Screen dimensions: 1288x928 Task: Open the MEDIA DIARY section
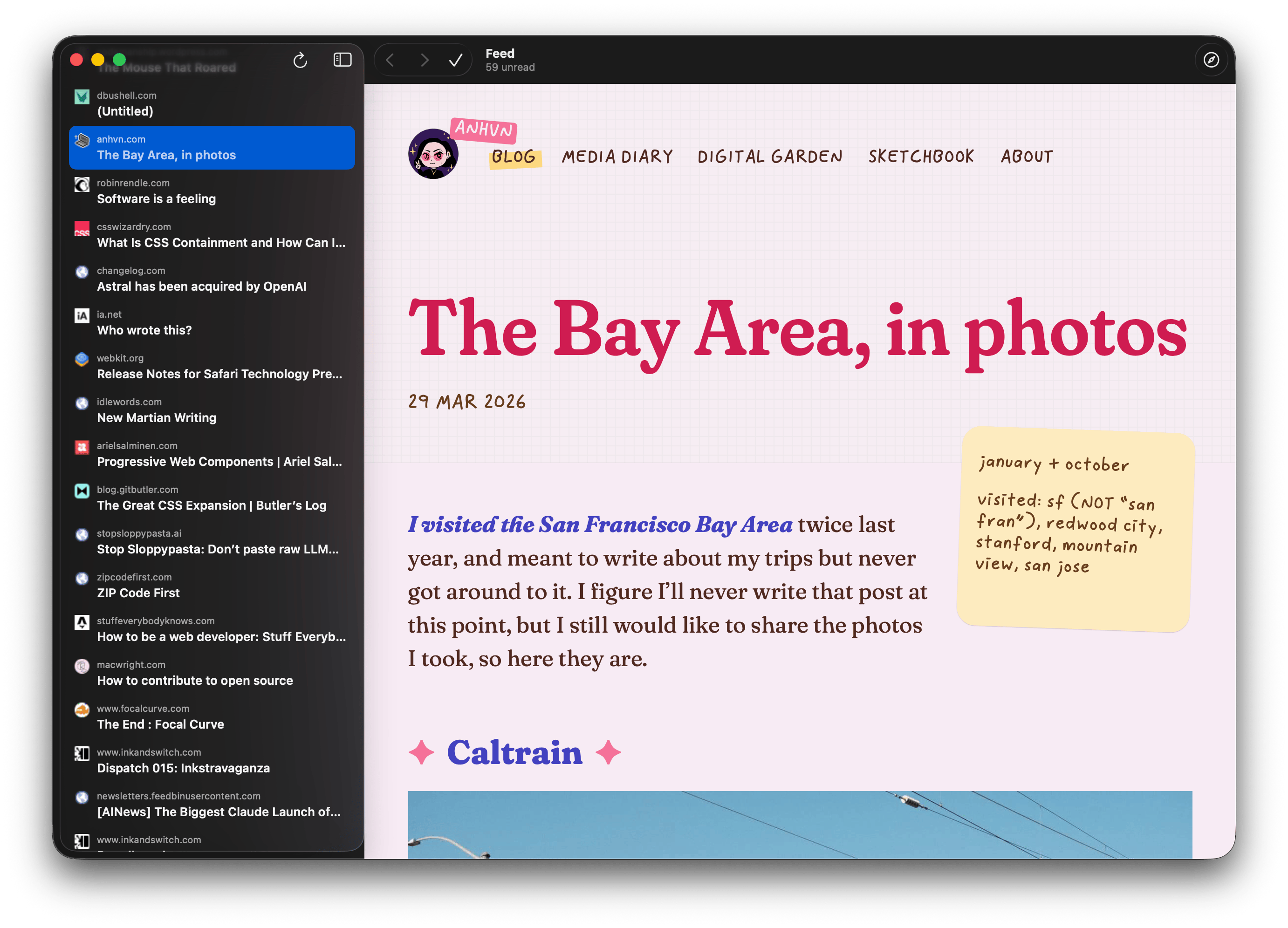click(x=617, y=156)
